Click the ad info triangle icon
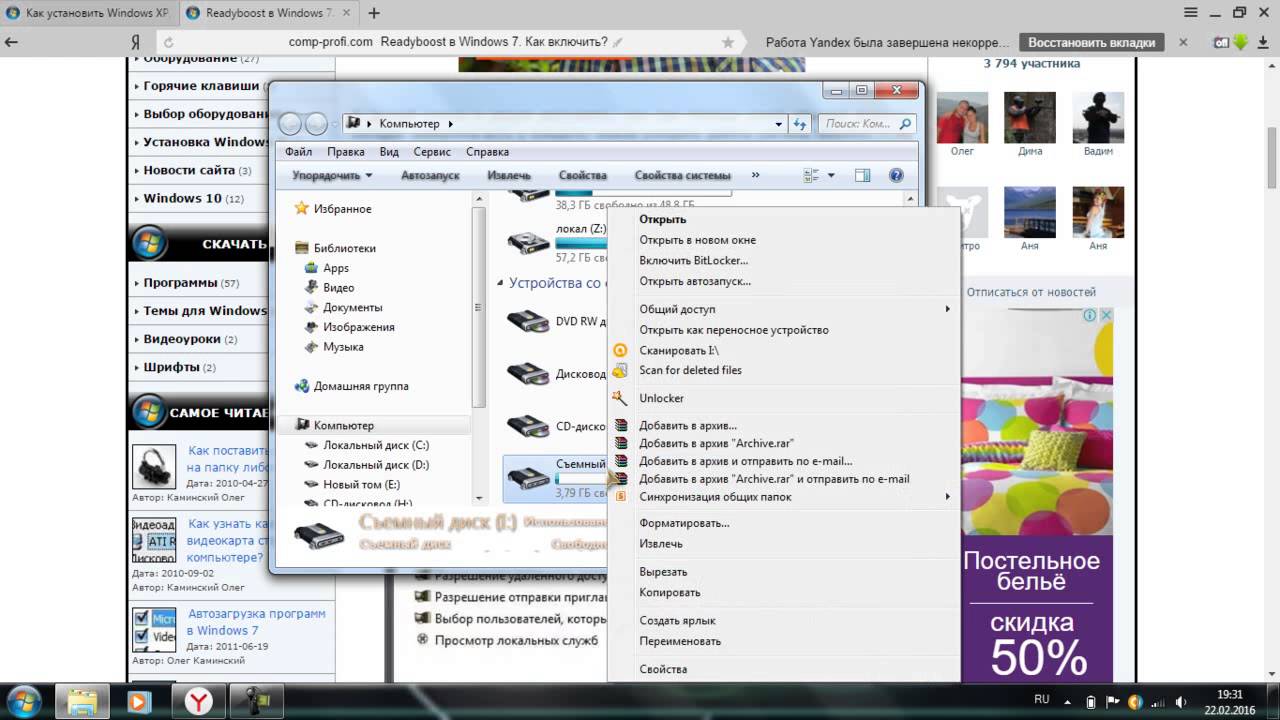 click(x=1090, y=315)
